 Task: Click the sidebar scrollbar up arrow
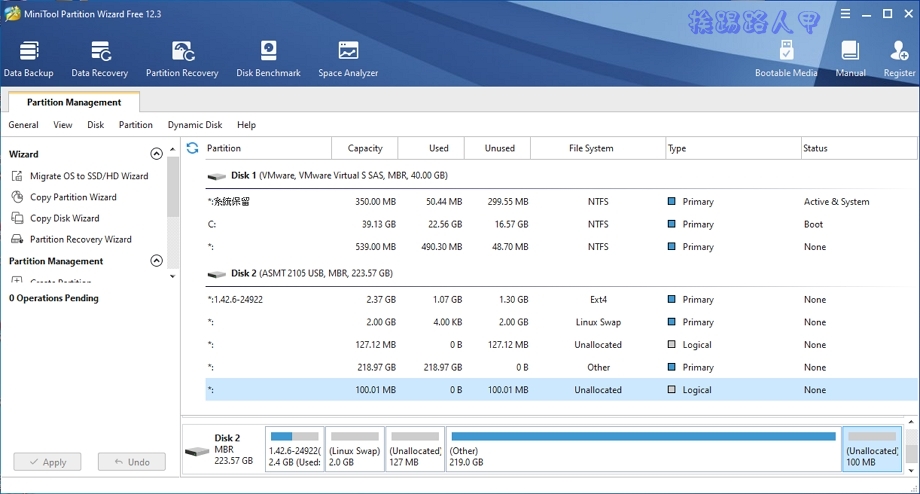[x=172, y=149]
